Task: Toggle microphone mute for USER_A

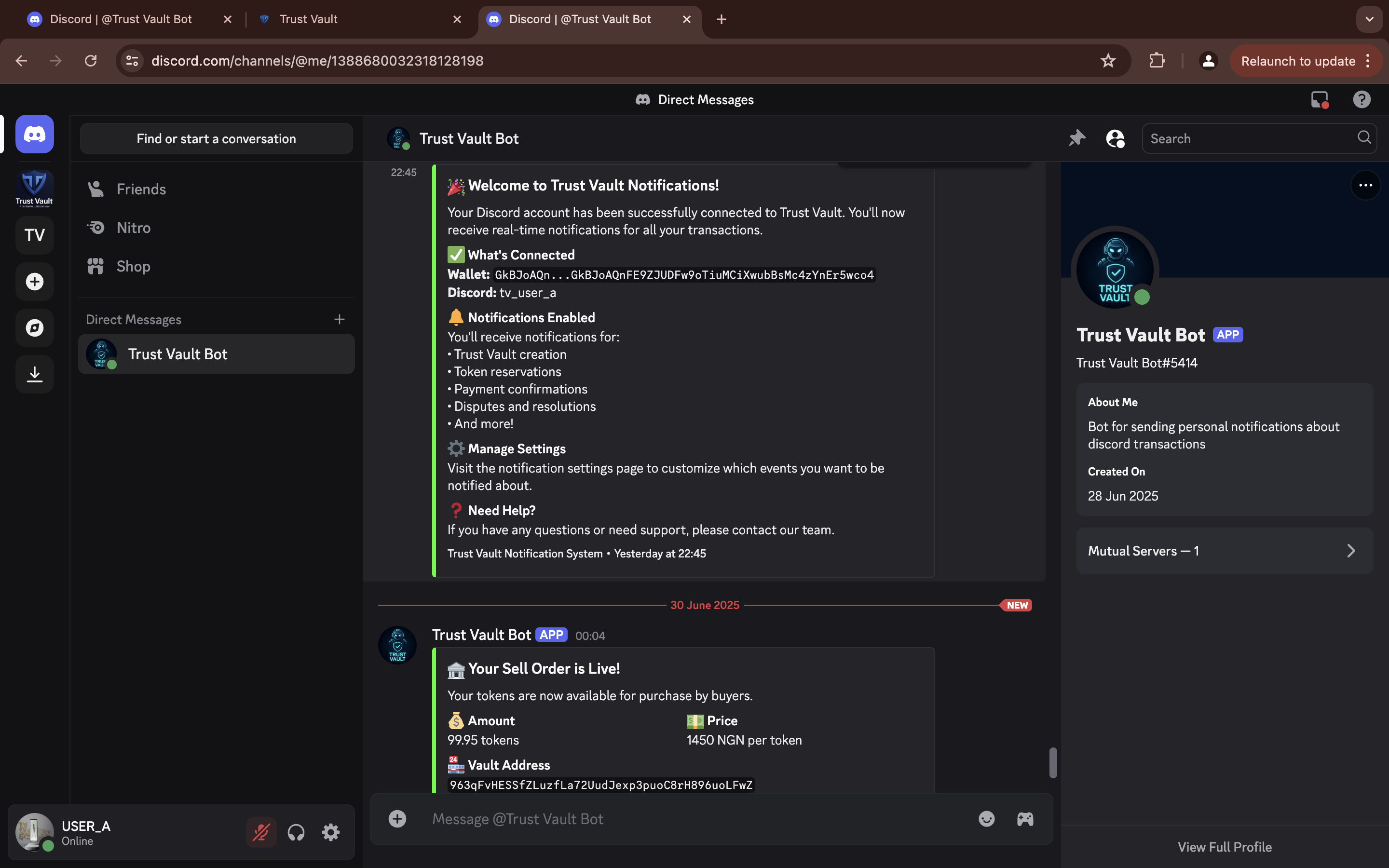Action: 261,832
